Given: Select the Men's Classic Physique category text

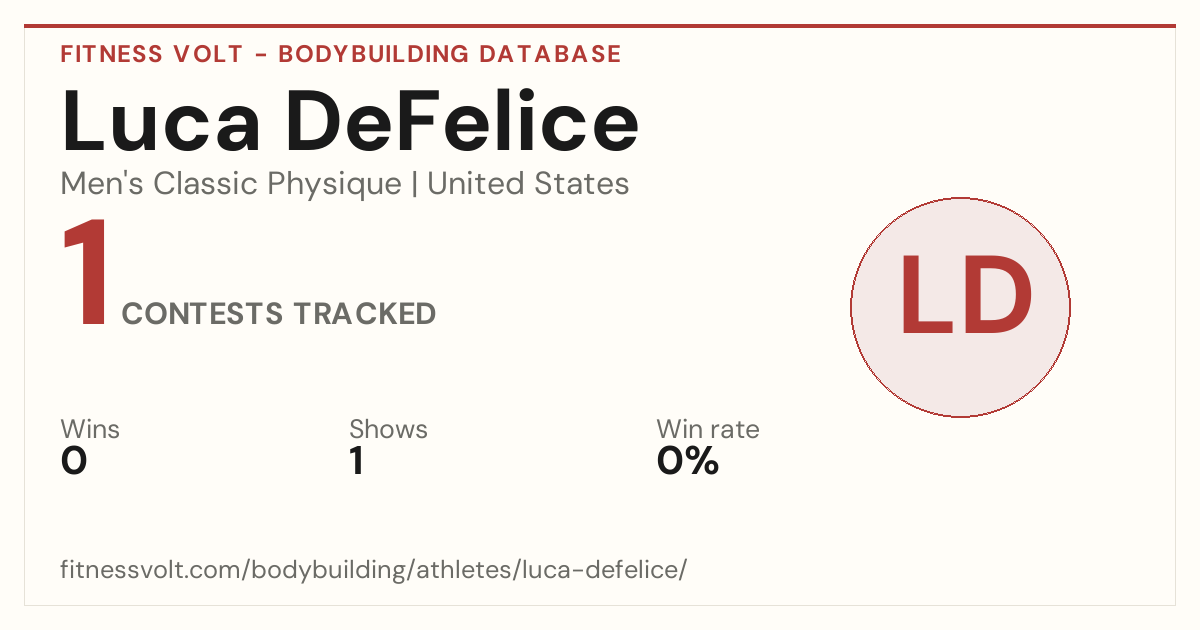Looking at the screenshot, I should [232, 184].
